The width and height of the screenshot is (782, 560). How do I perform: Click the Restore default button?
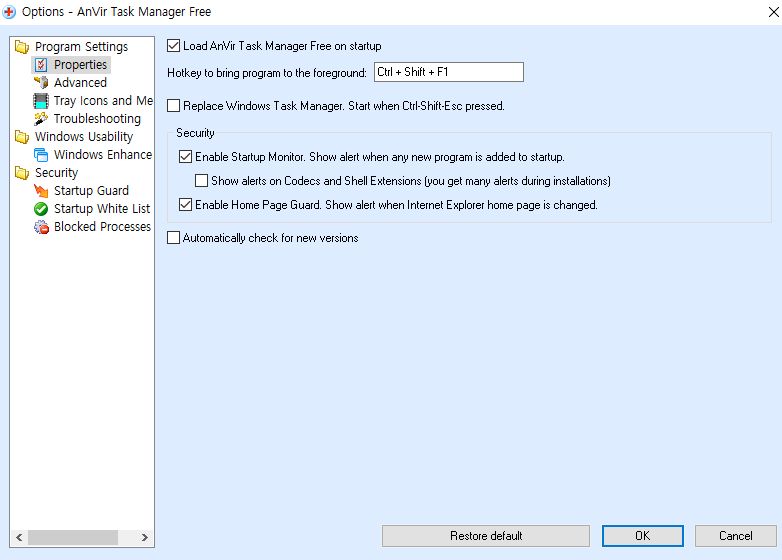pos(486,536)
